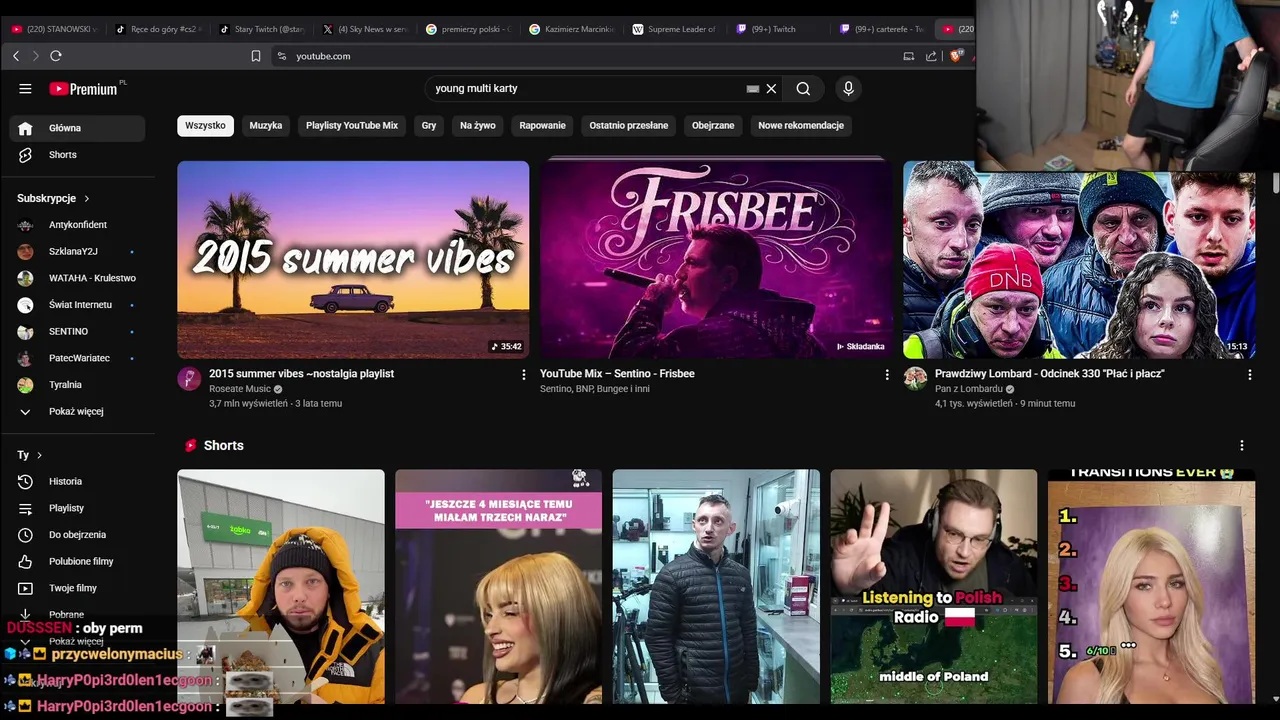Play Frisbee mix thumbnail

coord(716,259)
